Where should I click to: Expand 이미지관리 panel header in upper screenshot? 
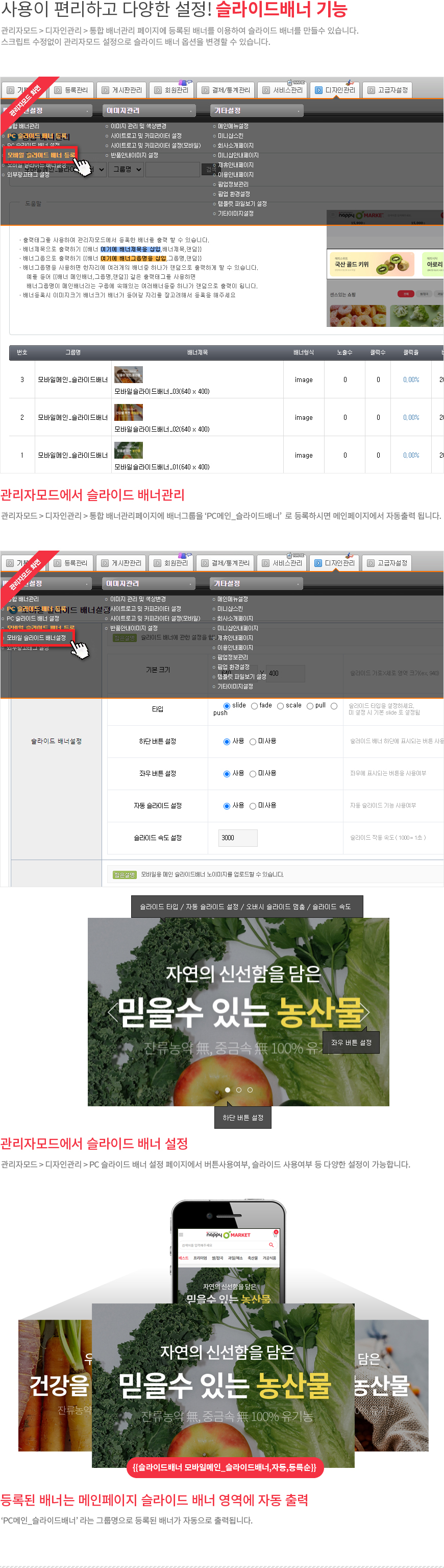pyautogui.click(x=149, y=111)
